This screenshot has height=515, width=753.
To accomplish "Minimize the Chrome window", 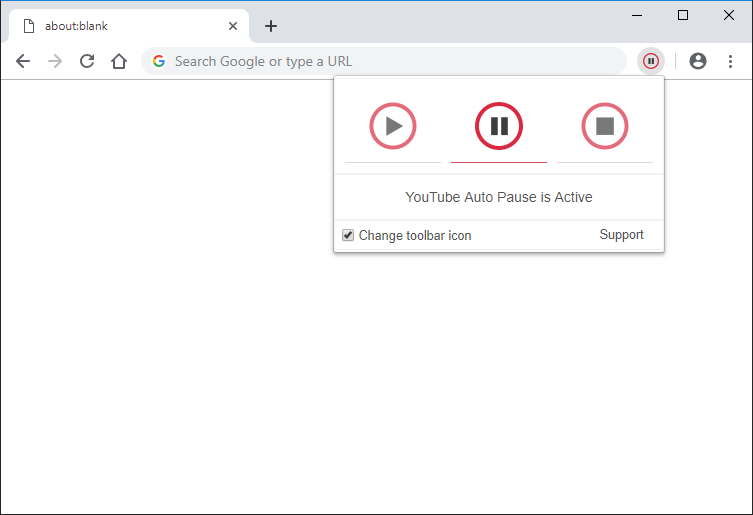I will click(637, 15).
